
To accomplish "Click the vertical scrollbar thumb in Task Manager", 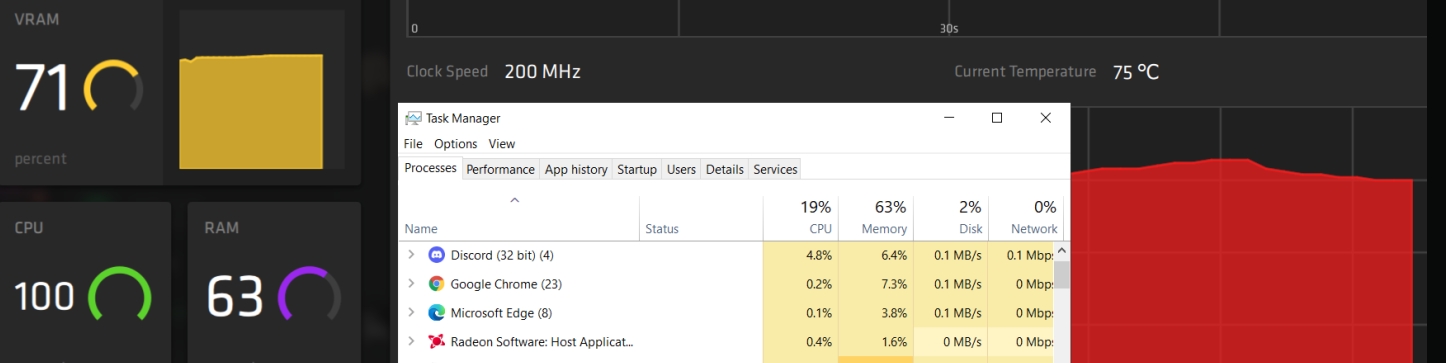I will pos(1062,275).
